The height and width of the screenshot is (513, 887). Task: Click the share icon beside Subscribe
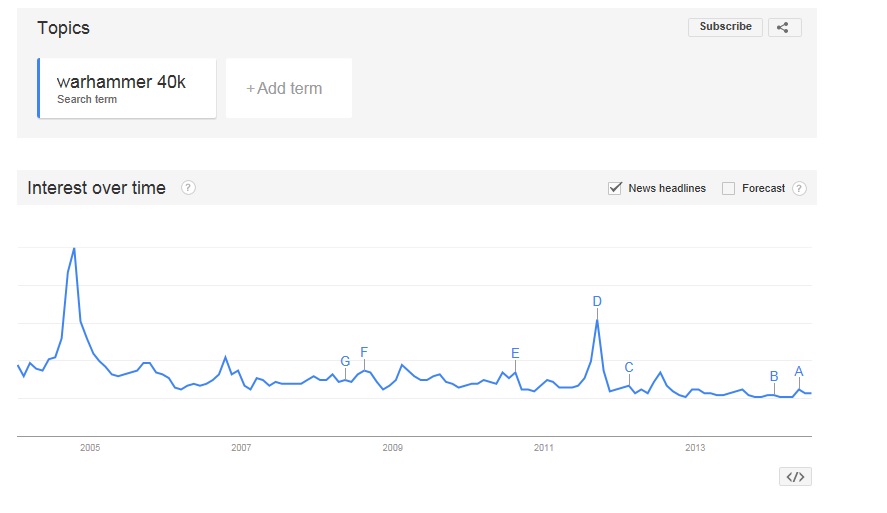point(784,27)
